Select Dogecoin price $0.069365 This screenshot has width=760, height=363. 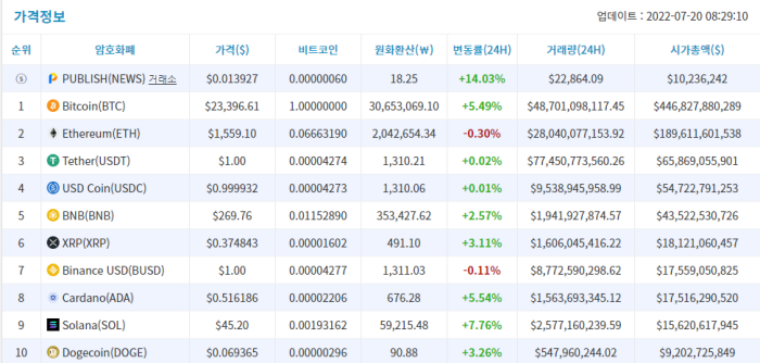[232, 353]
